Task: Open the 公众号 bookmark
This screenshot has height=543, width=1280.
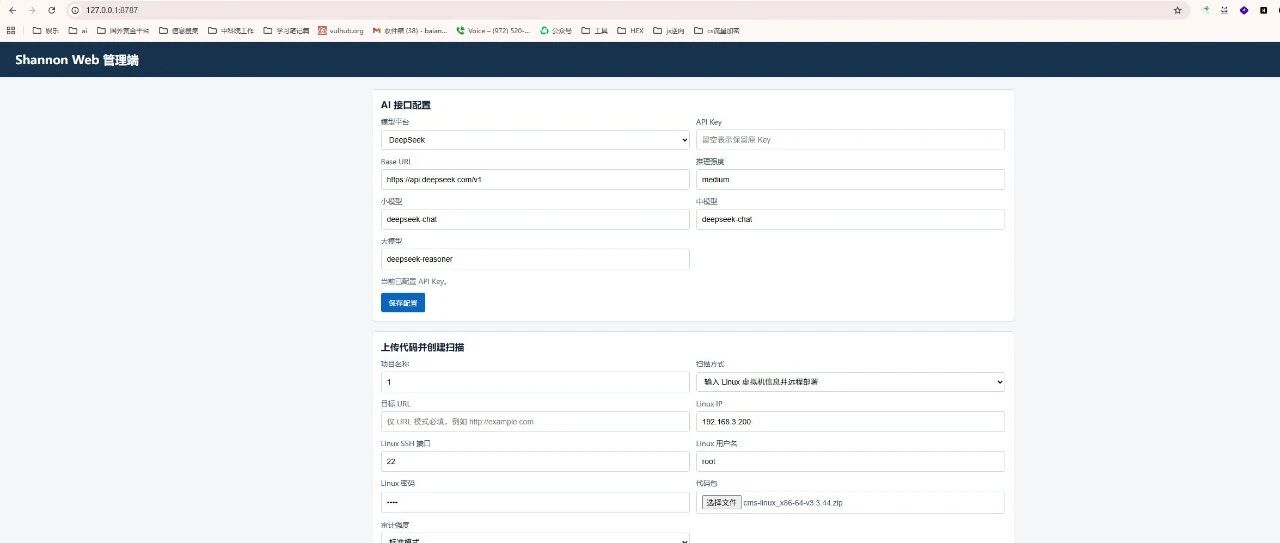Action: pyautogui.click(x=556, y=30)
